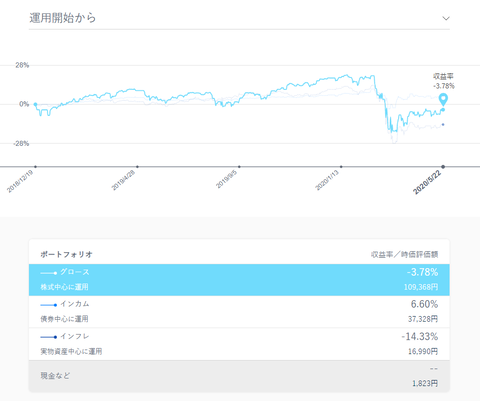The width and height of the screenshot is (480, 401).
Task: Click the ポートフォリオ heading
Action: point(66,254)
